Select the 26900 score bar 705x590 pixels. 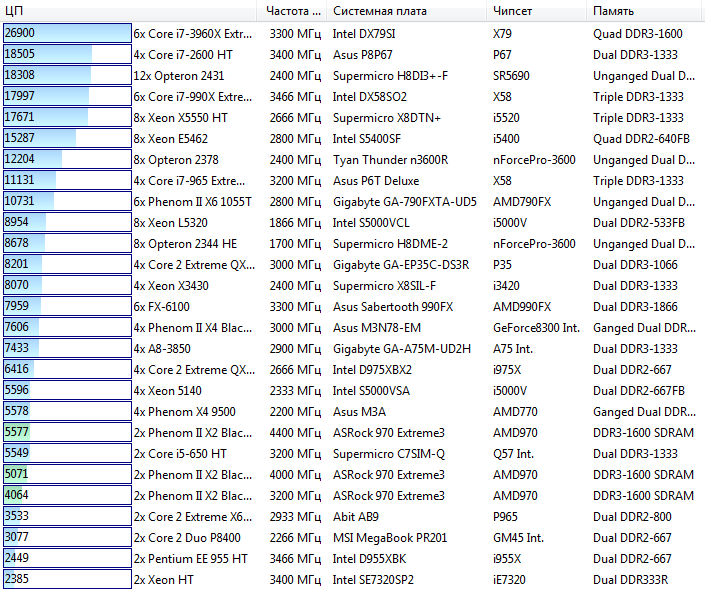point(67,33)
